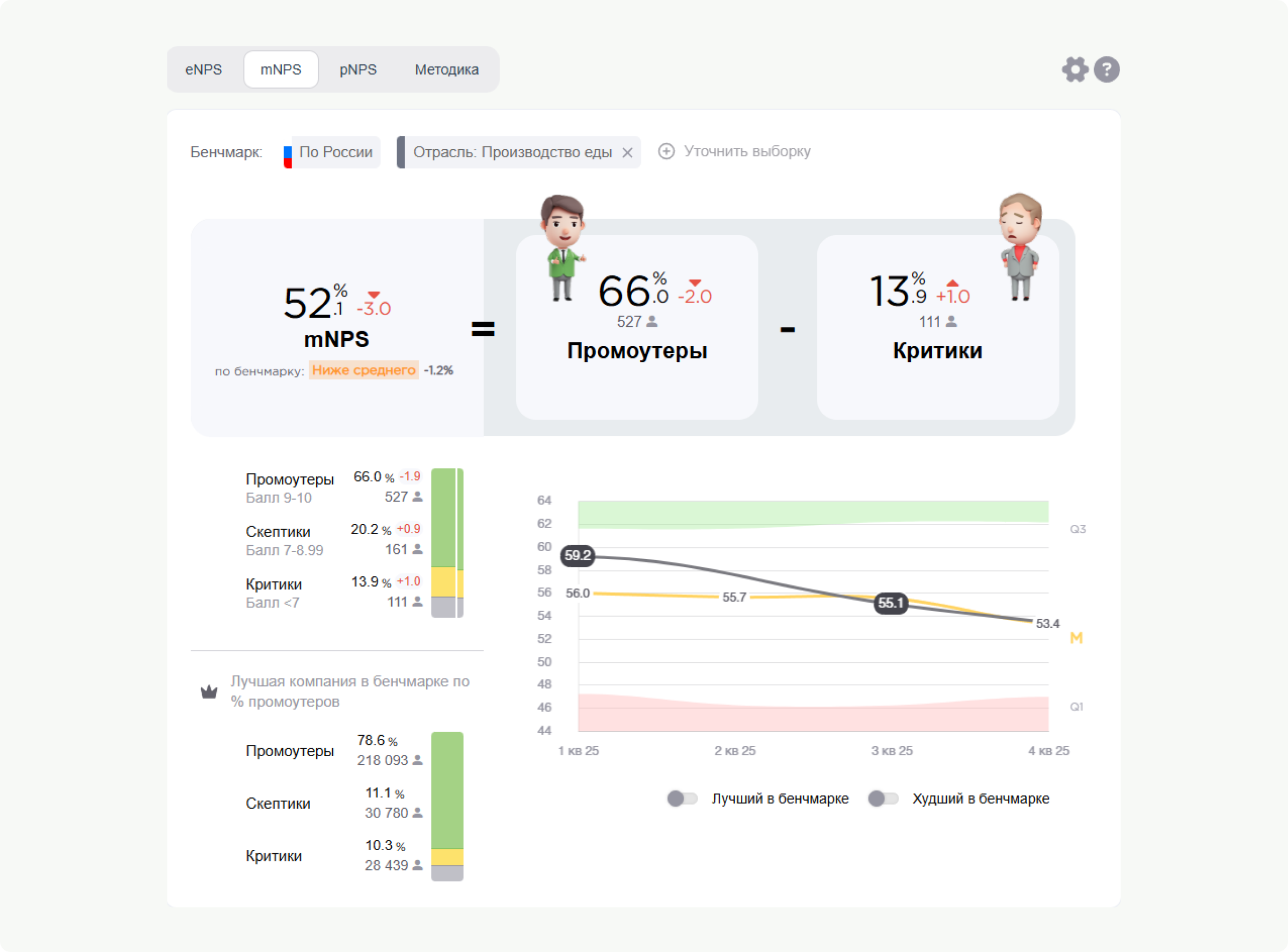Click the Ниже среднего benchmark badge
The image size is (1288, 952).
click(364, 370)
